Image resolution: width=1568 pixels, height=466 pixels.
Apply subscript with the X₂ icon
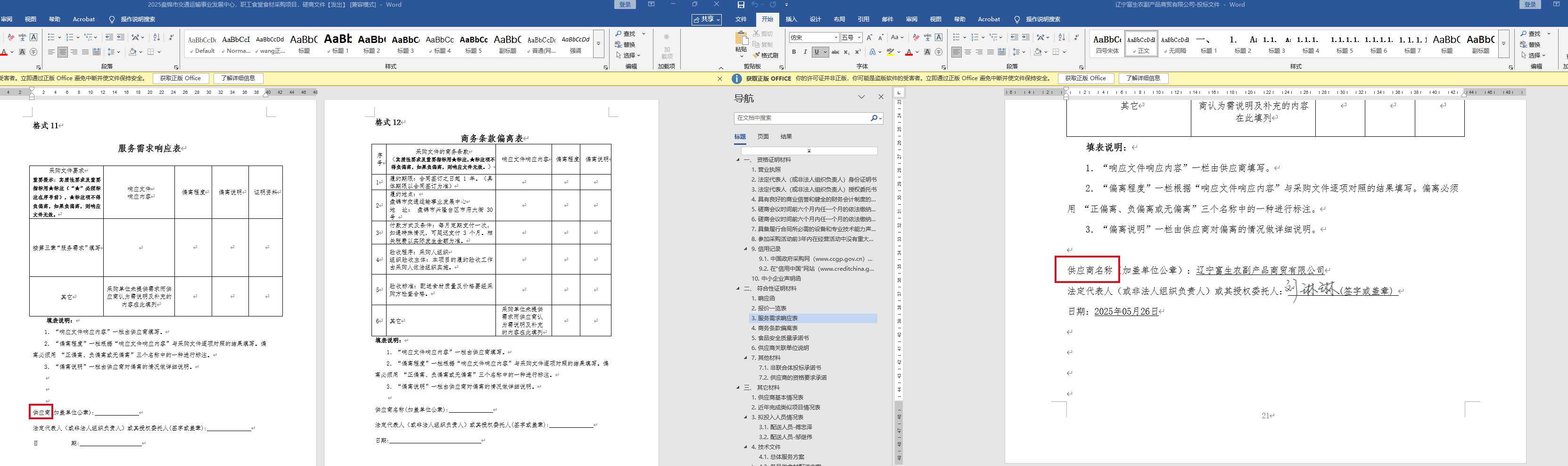[x=846, y=52]
